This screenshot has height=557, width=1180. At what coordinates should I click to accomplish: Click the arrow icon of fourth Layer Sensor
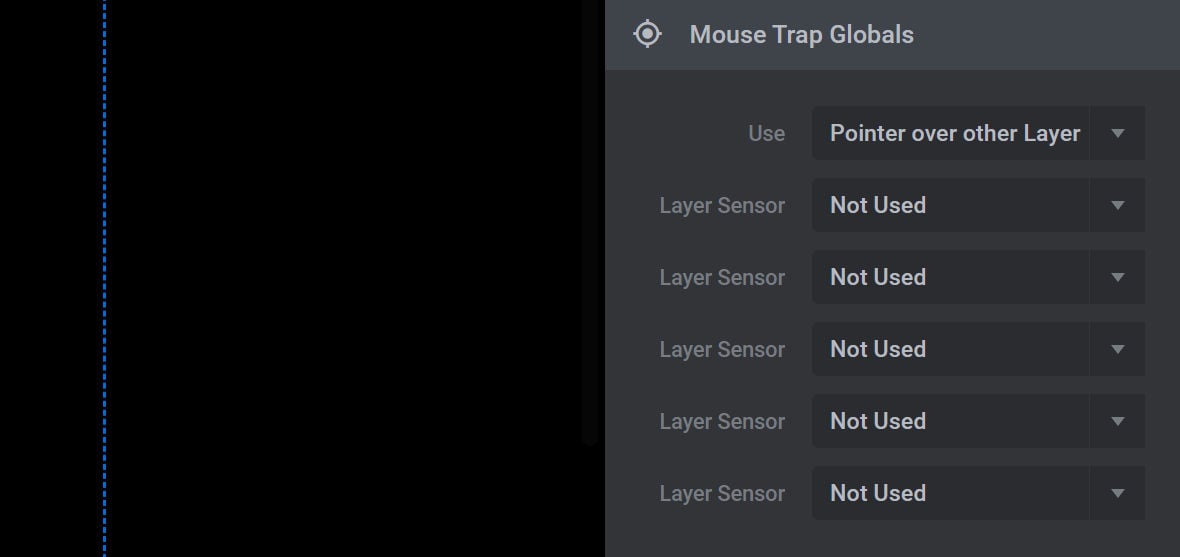tap(1118, 422)
